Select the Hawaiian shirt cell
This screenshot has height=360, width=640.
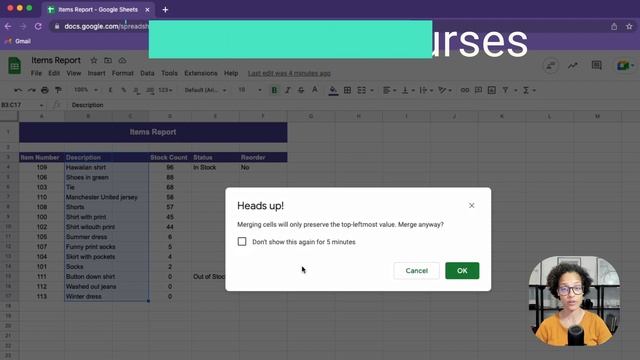(107, 167)
